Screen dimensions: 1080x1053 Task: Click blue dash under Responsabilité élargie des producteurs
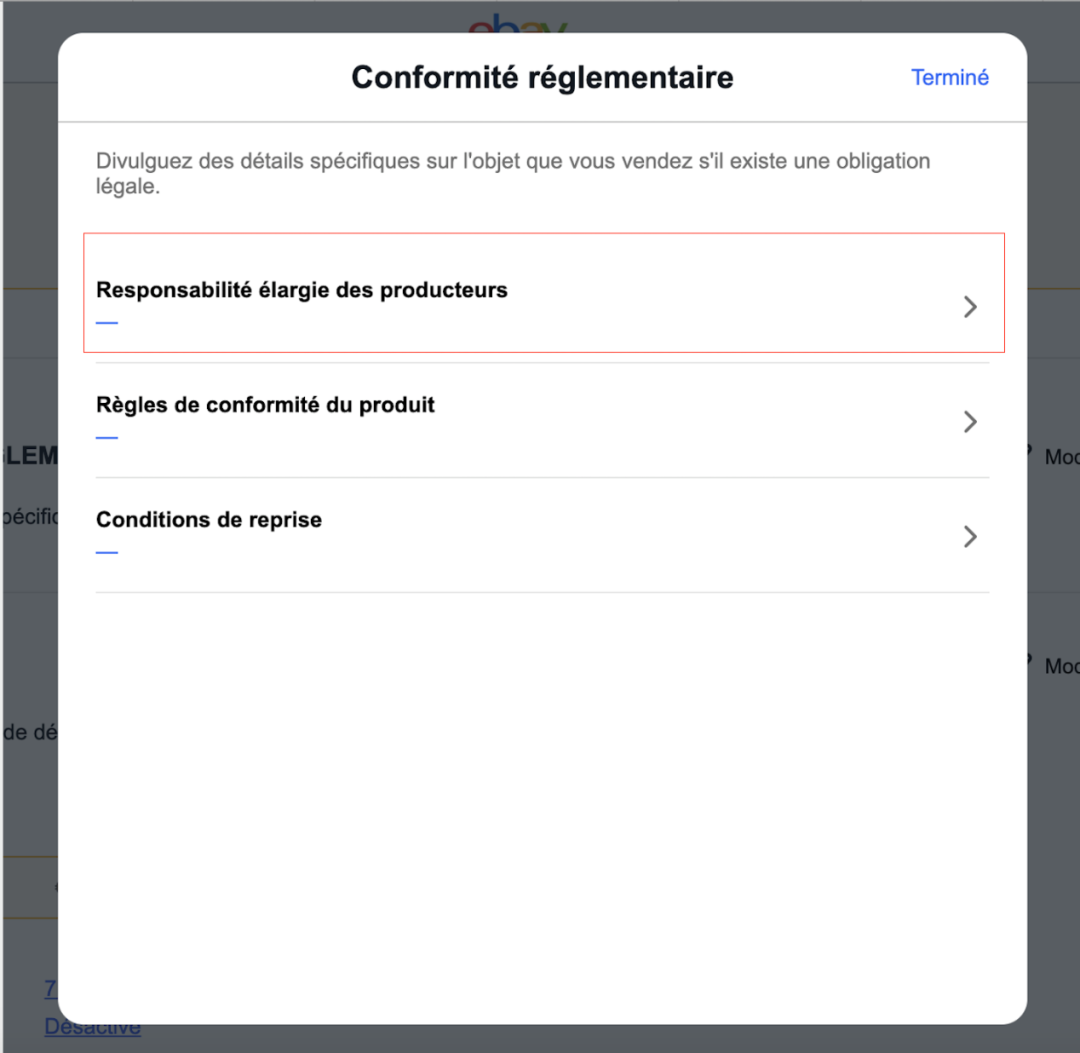pos(107,323)
